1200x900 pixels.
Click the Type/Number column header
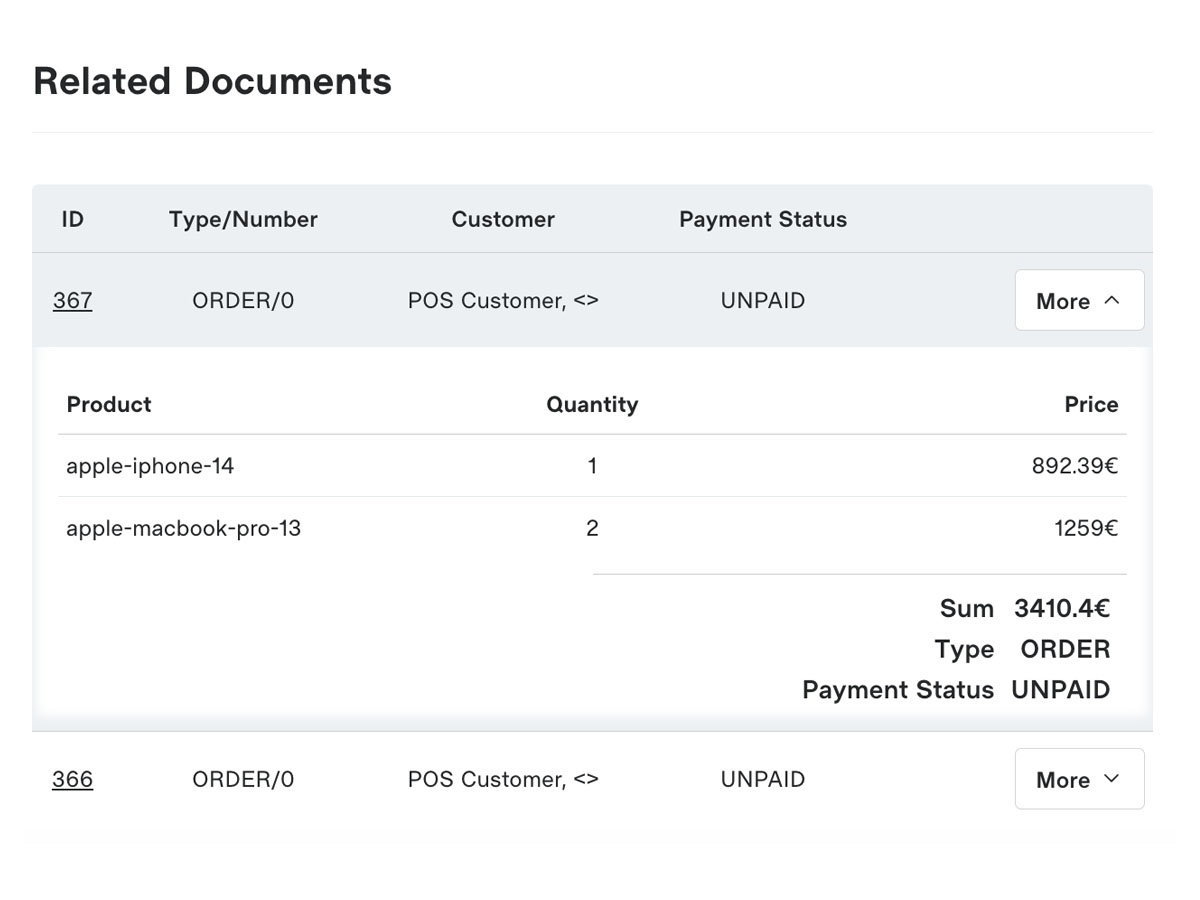click(243, 219)
